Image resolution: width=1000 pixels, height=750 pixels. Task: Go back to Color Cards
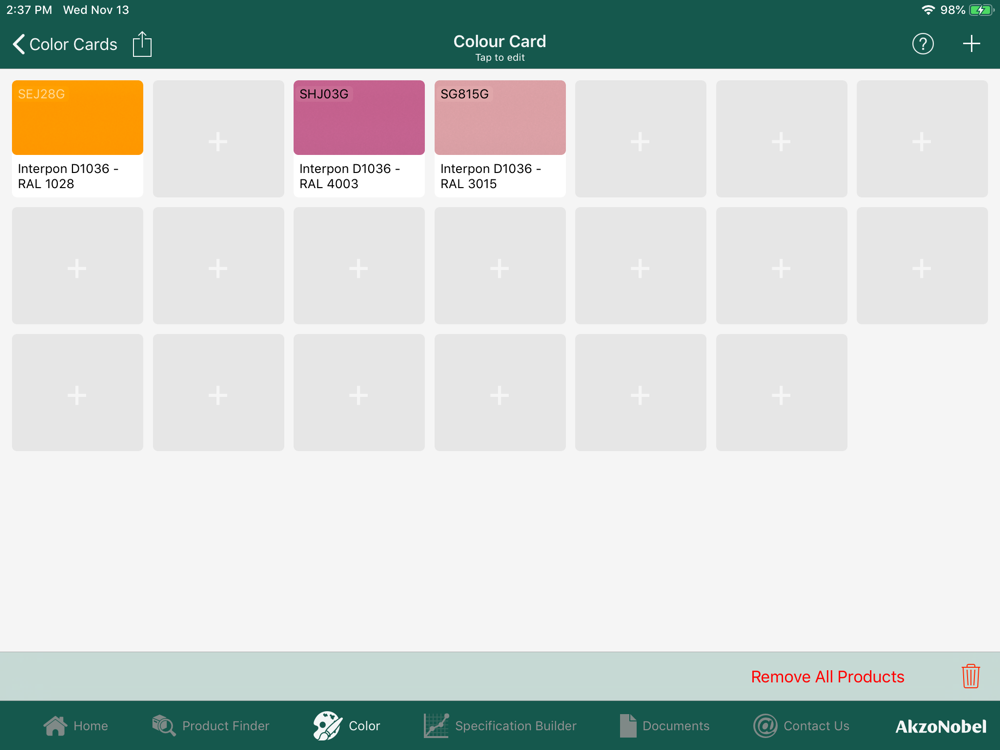pyautogui.click(x=65, y=45)
